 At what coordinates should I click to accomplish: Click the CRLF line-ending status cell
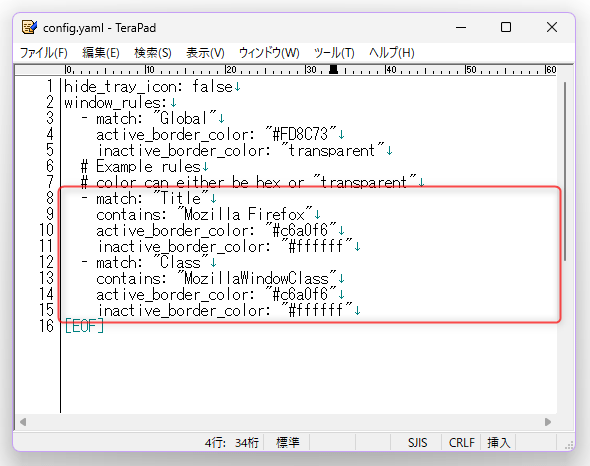[x=461, y=442]
